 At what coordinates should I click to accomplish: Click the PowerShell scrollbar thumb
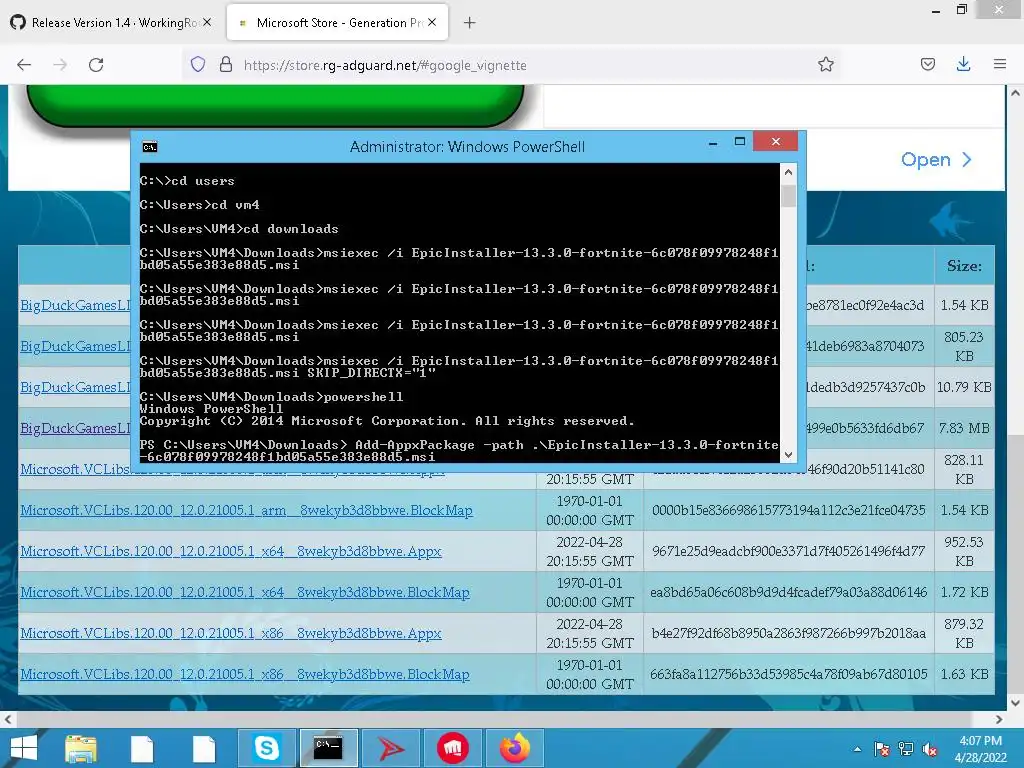(x=788, y=196)
